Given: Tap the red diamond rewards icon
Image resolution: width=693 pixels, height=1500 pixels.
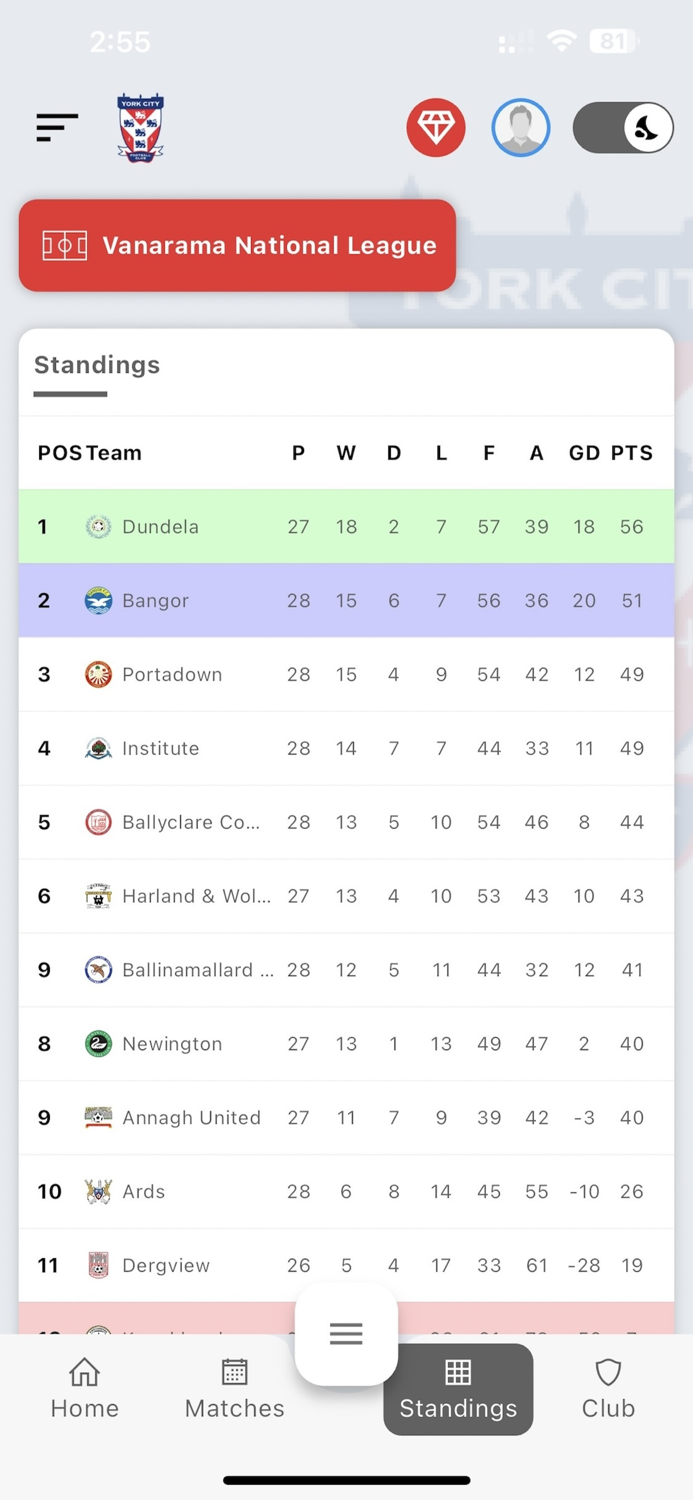Looking at the screenshot, I should [x=436, y=127].
